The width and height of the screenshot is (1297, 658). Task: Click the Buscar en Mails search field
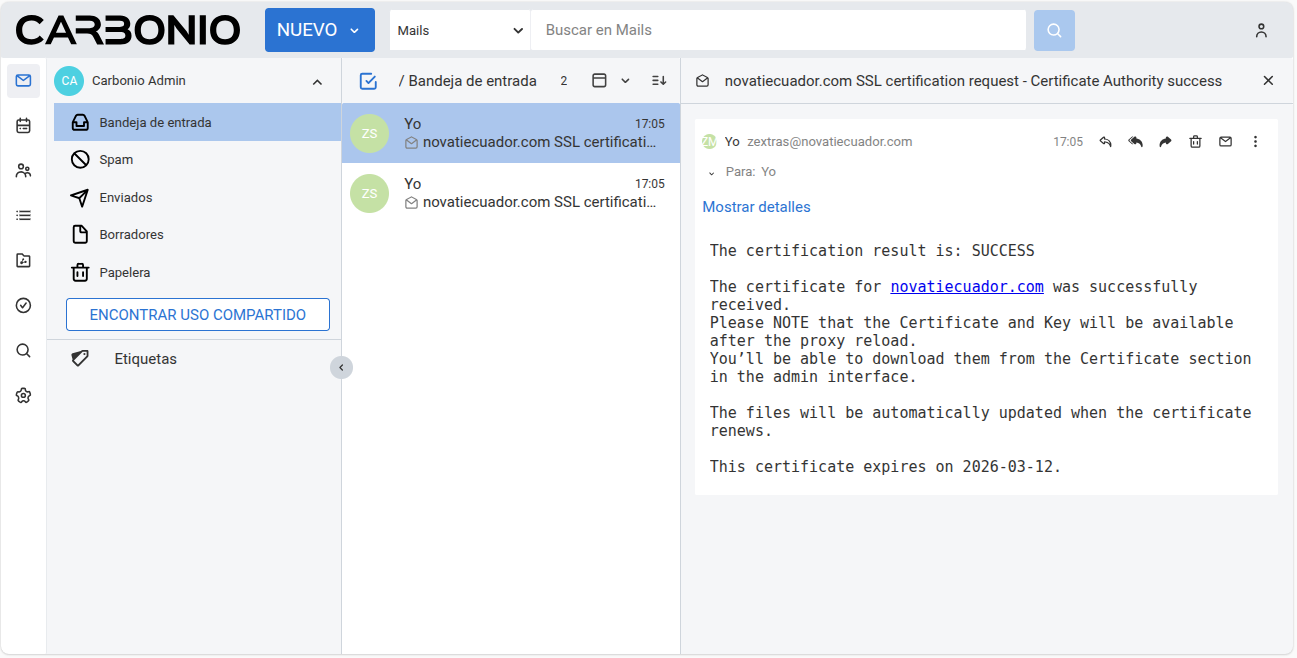pos(778,30)
